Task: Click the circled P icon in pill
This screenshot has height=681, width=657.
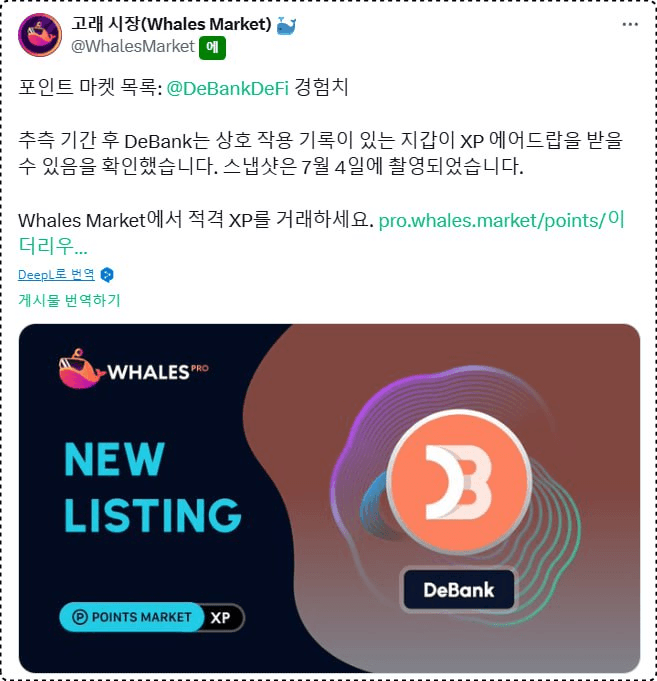Action: pyautogui.click(x=80, y=617)
